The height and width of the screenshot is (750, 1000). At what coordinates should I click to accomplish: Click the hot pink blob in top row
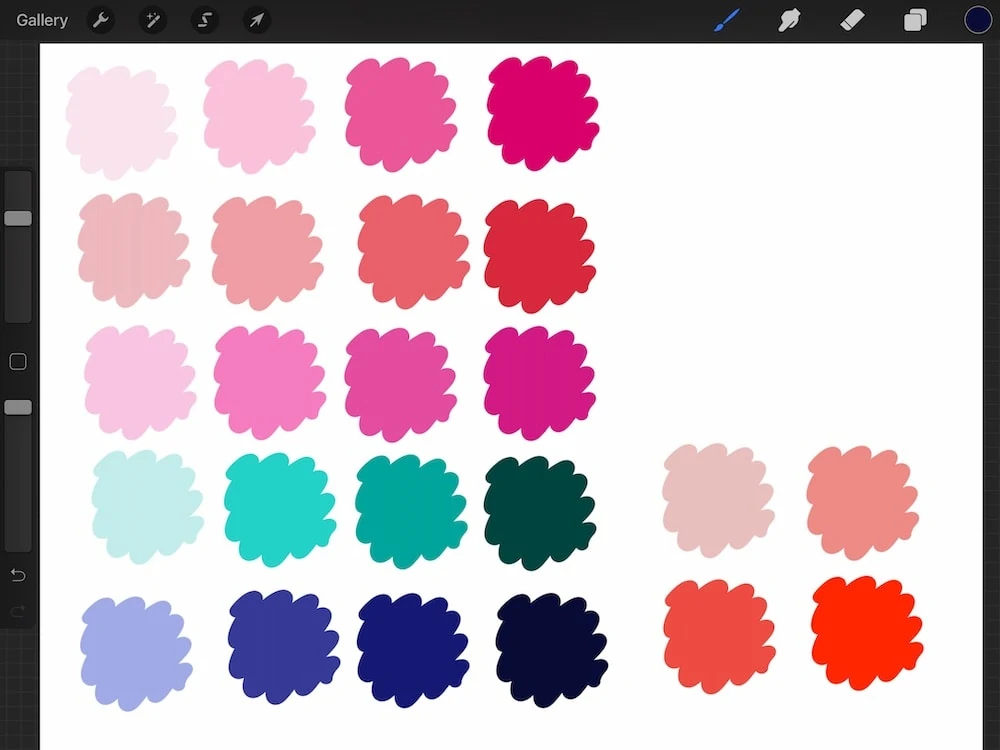401,115
